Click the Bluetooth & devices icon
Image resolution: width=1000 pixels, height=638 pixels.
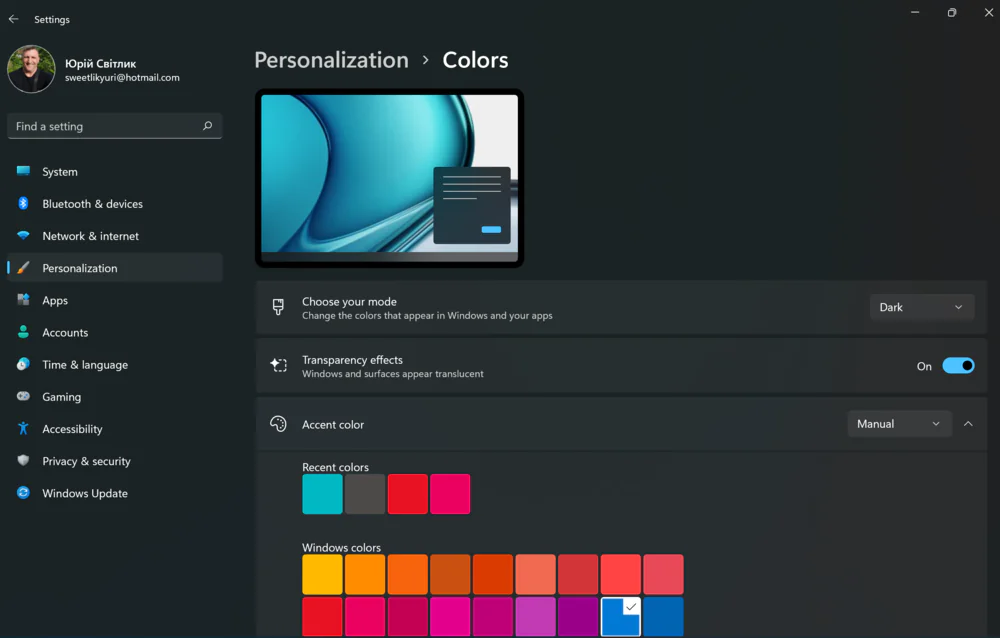coord(23,204)
